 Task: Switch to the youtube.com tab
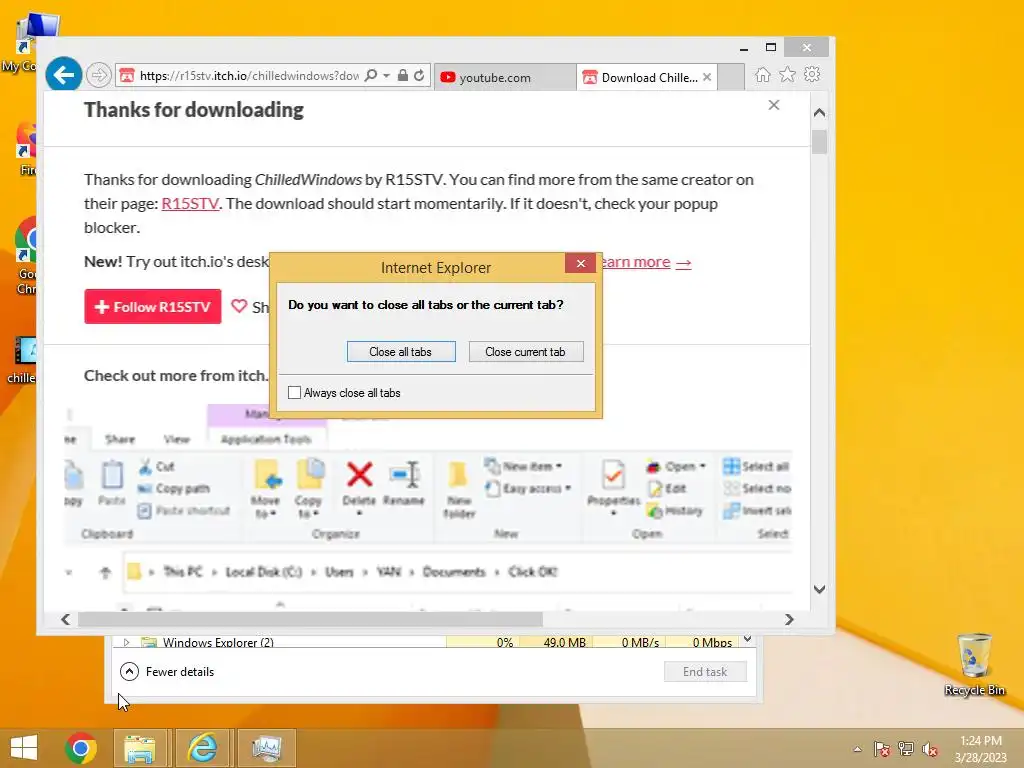[x=504, y=77]
